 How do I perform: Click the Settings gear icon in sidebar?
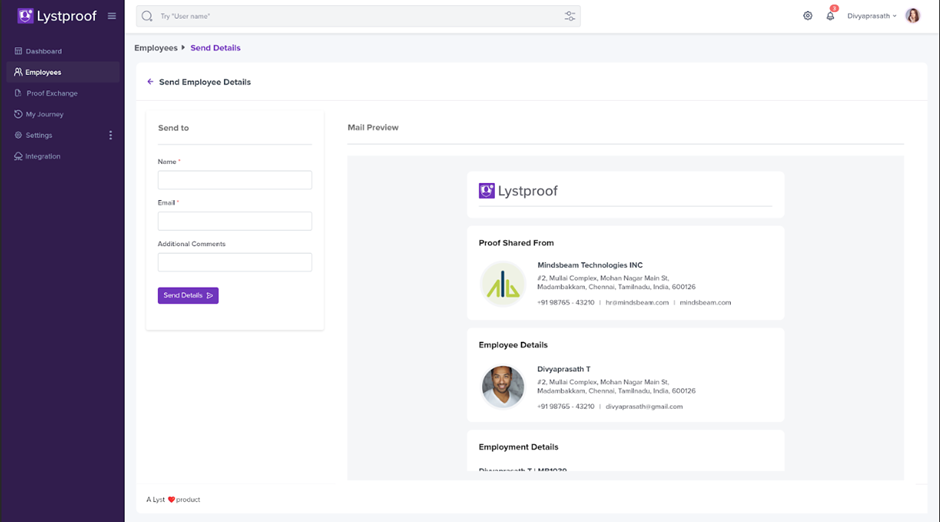pyautogui.click(x=18, y=135)
